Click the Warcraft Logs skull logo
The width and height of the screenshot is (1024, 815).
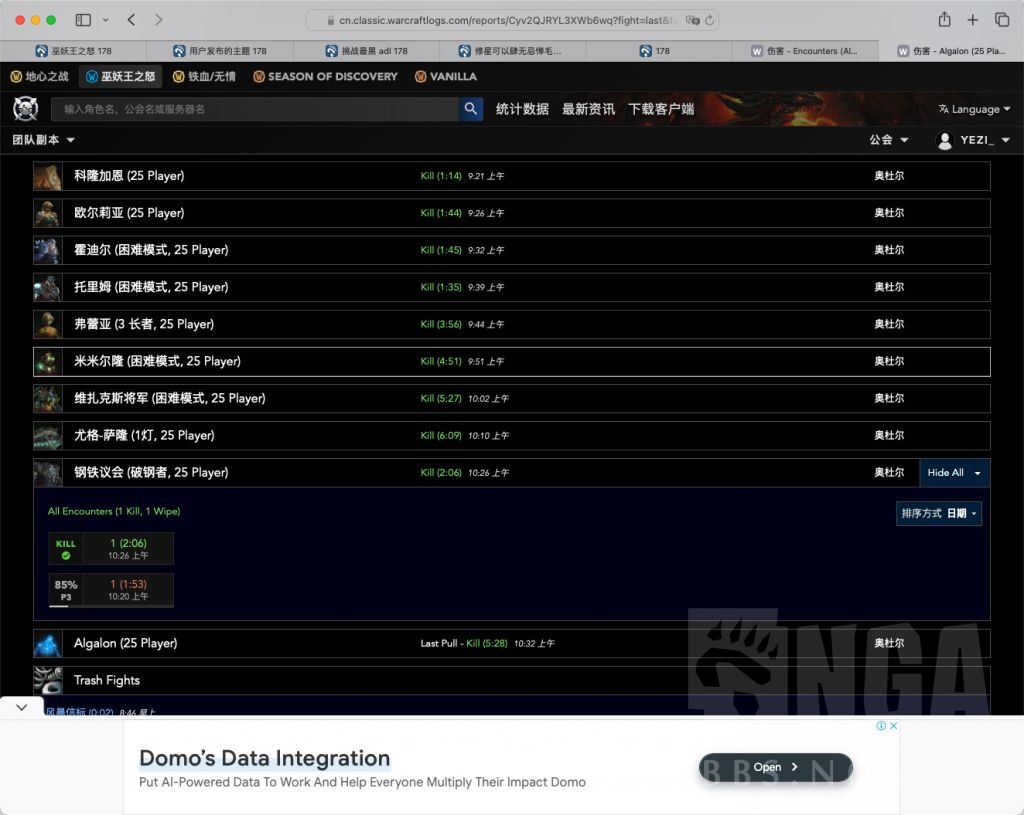[x=25, y=108]
